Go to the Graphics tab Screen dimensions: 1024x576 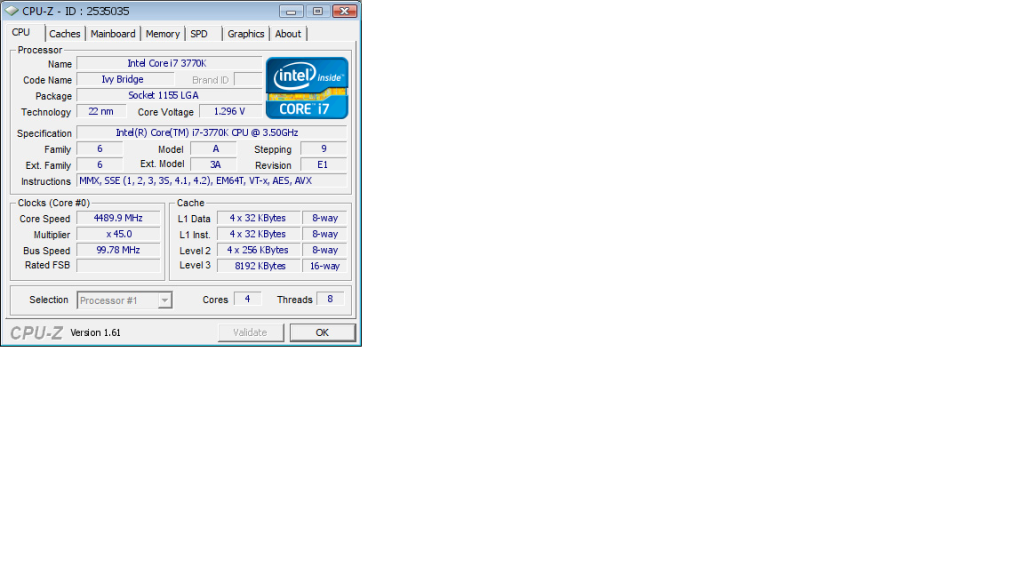pyautogui.click(x=246, y=34)
